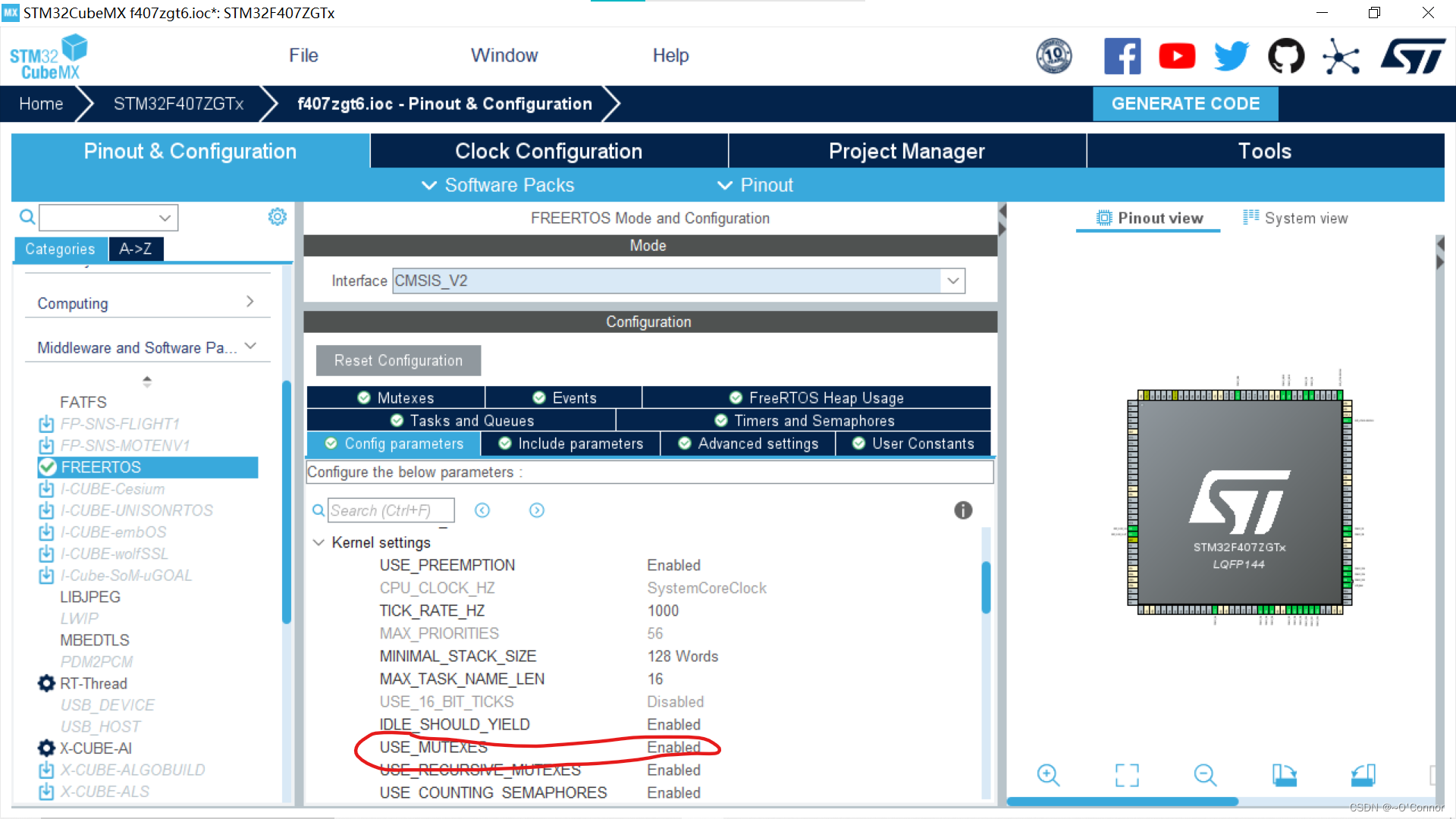Go to next search result arrow
The image size is (1456, 819).
[x=537, y=510]
